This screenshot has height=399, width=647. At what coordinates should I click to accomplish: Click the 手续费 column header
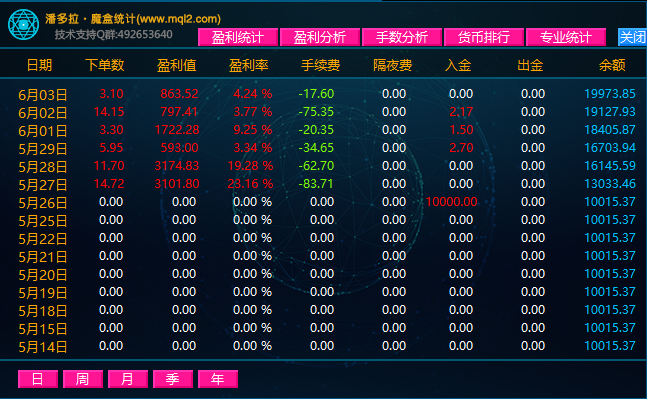pyautogui.click(x=320, y=65)
